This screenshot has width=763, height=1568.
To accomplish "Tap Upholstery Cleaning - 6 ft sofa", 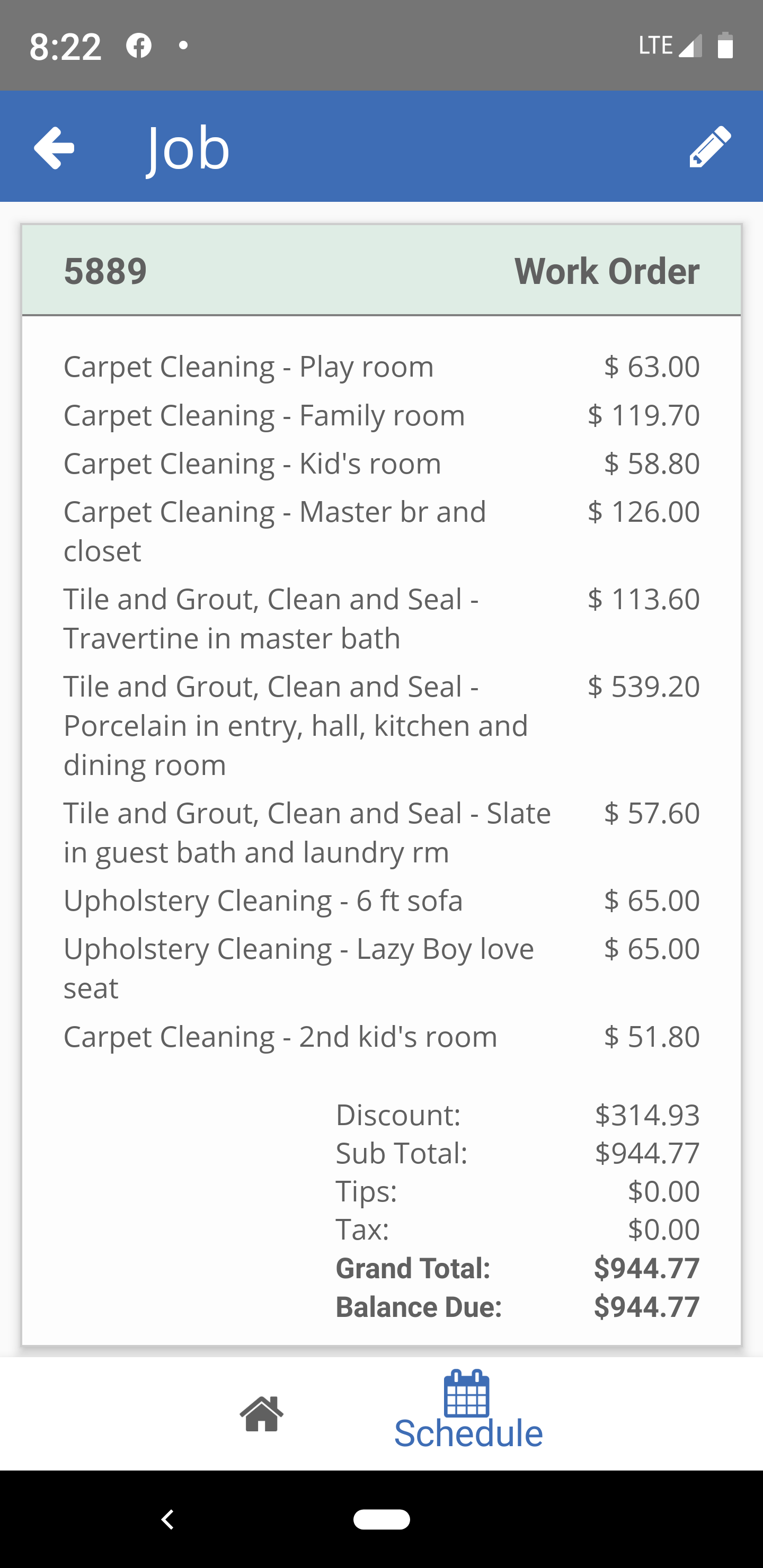I will coord(263,900).
